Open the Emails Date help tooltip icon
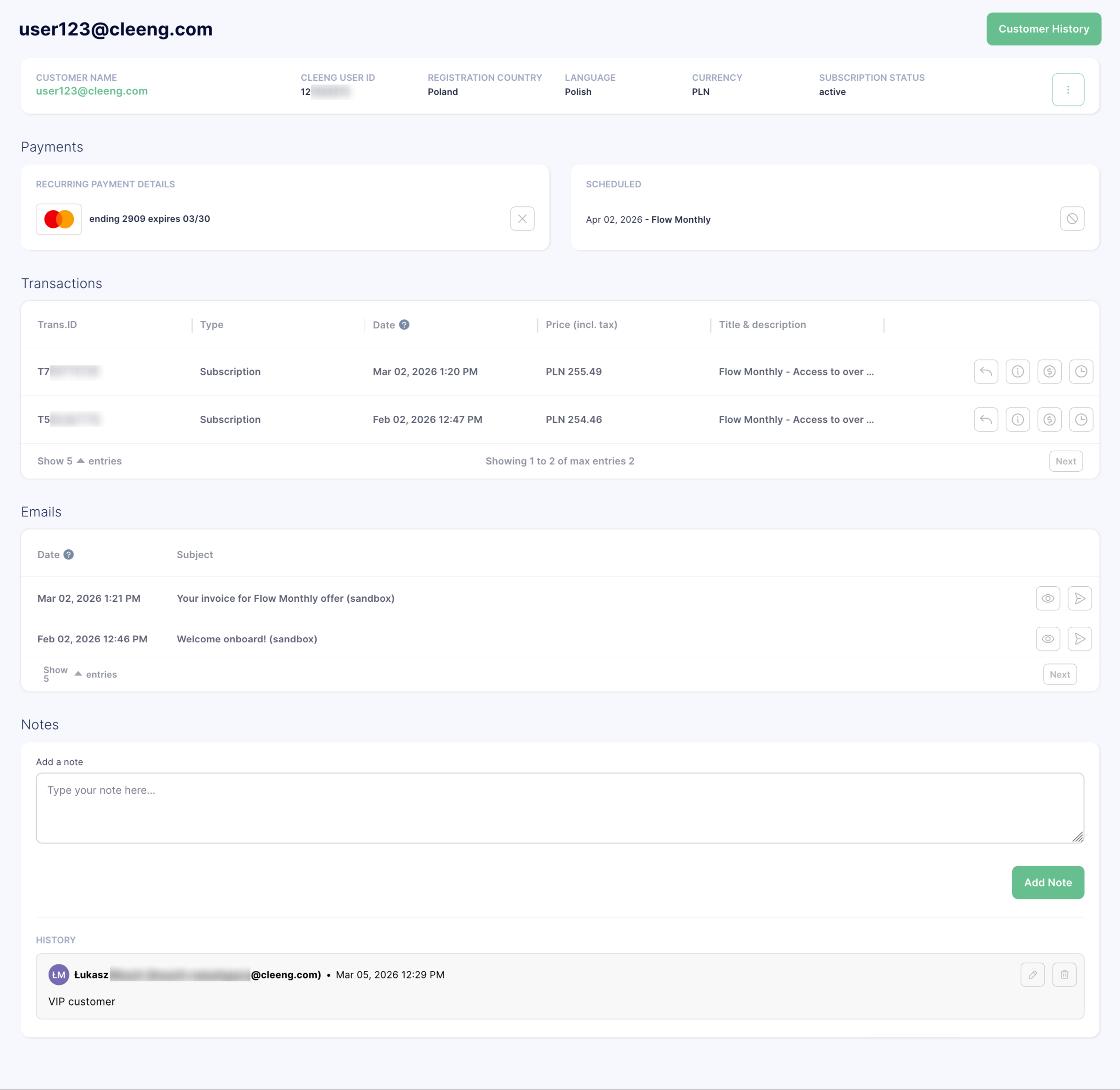Image resolution: width=1120 pixels, height=1090 pixels. 69,555
